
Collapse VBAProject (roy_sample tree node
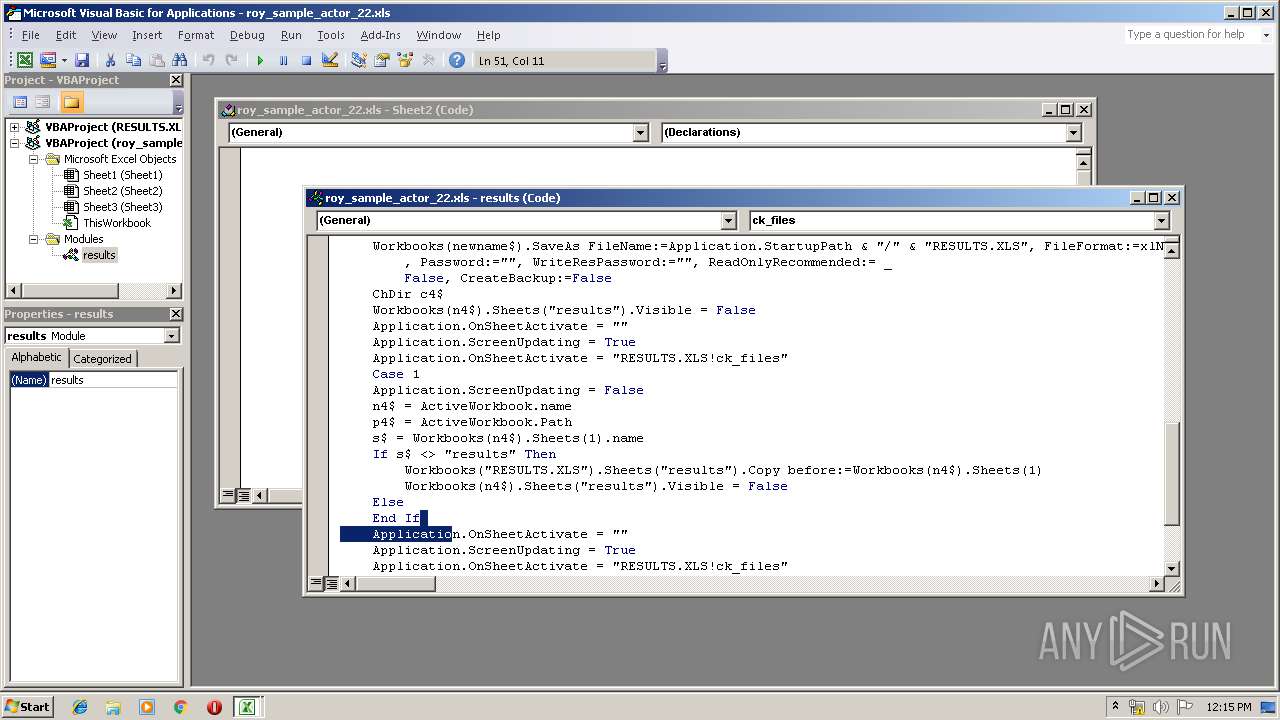pos(15,143)
